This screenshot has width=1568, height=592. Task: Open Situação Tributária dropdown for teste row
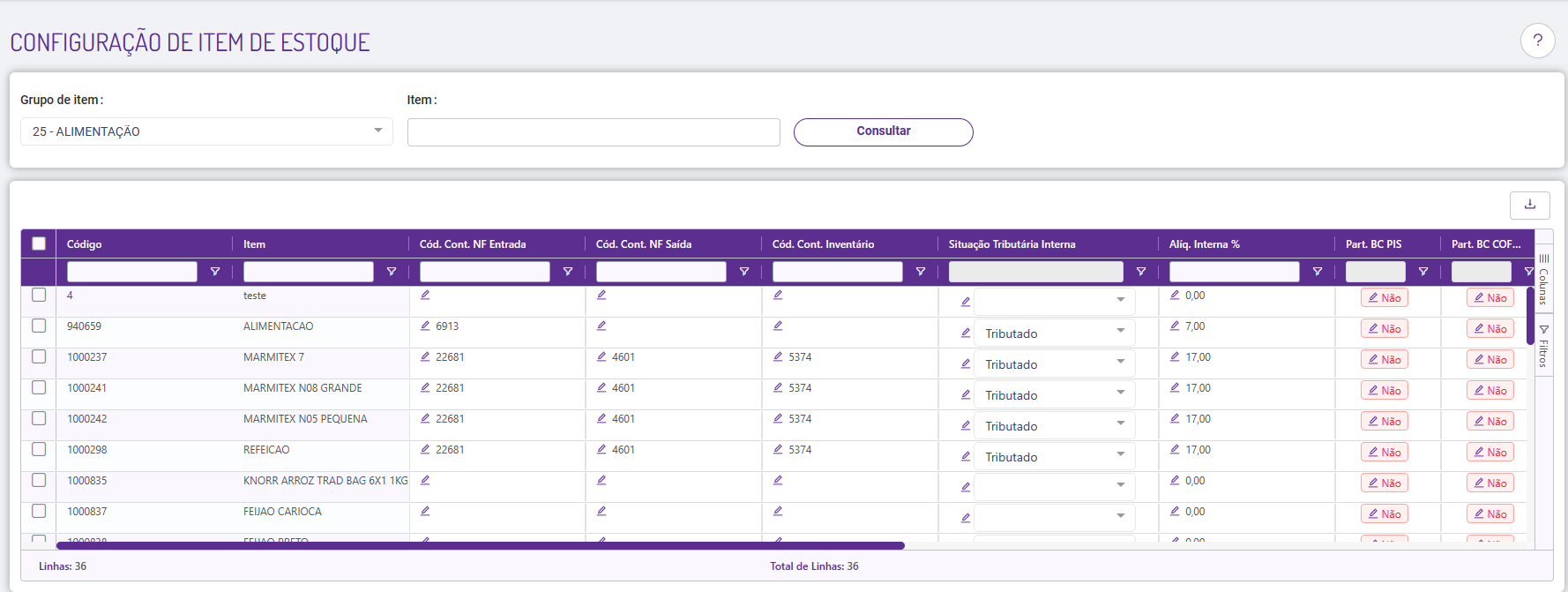coord(1055,301)
